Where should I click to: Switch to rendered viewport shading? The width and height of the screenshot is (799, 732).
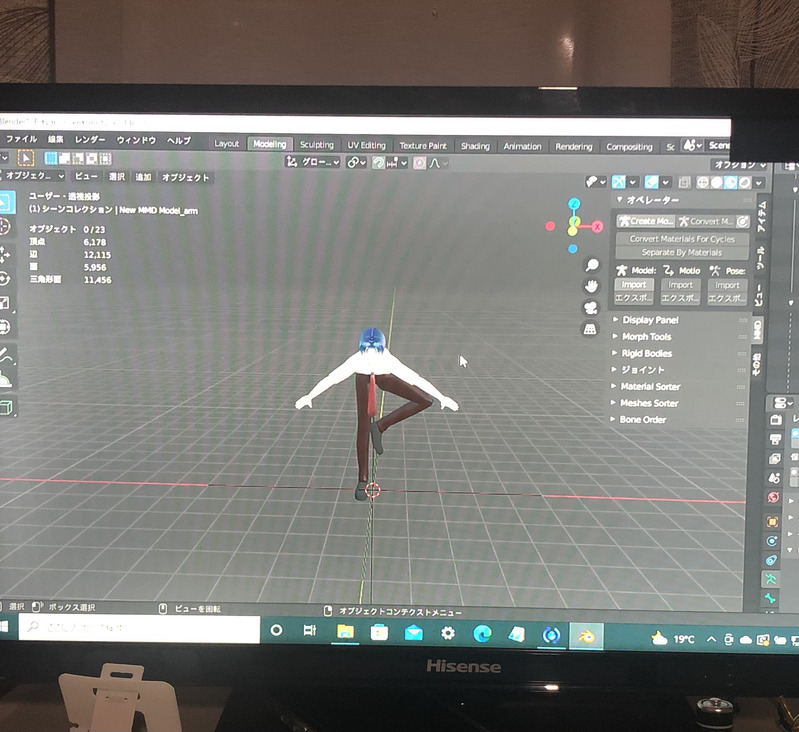tap(744, 182)
